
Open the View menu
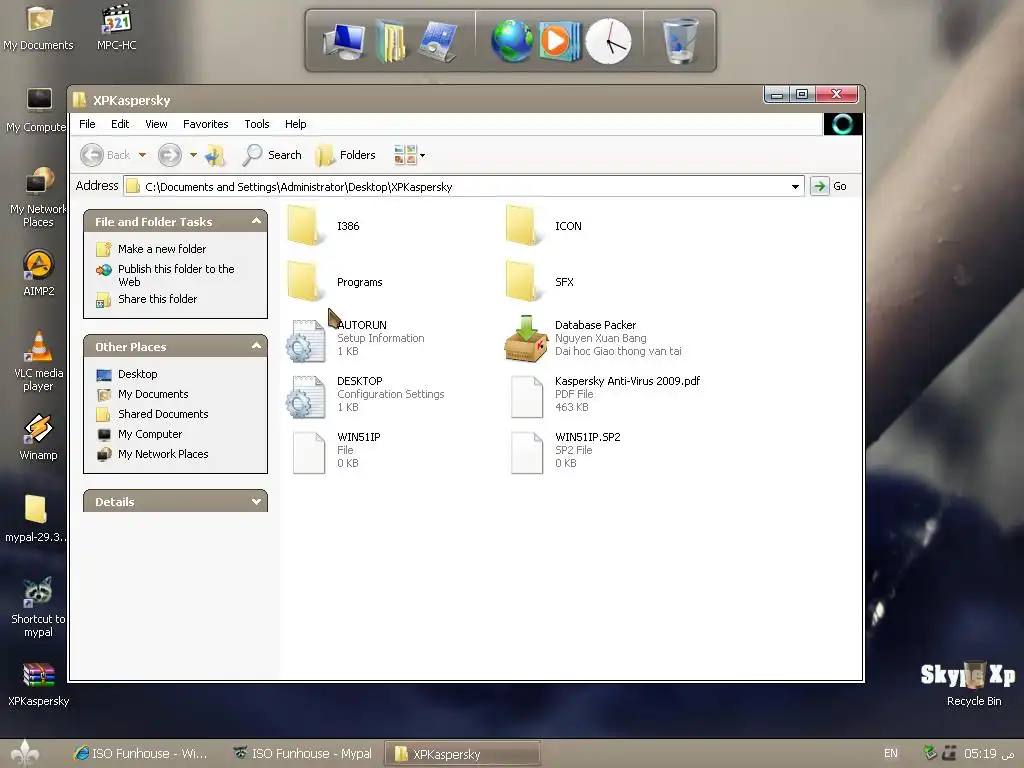(x=156, y=124)
